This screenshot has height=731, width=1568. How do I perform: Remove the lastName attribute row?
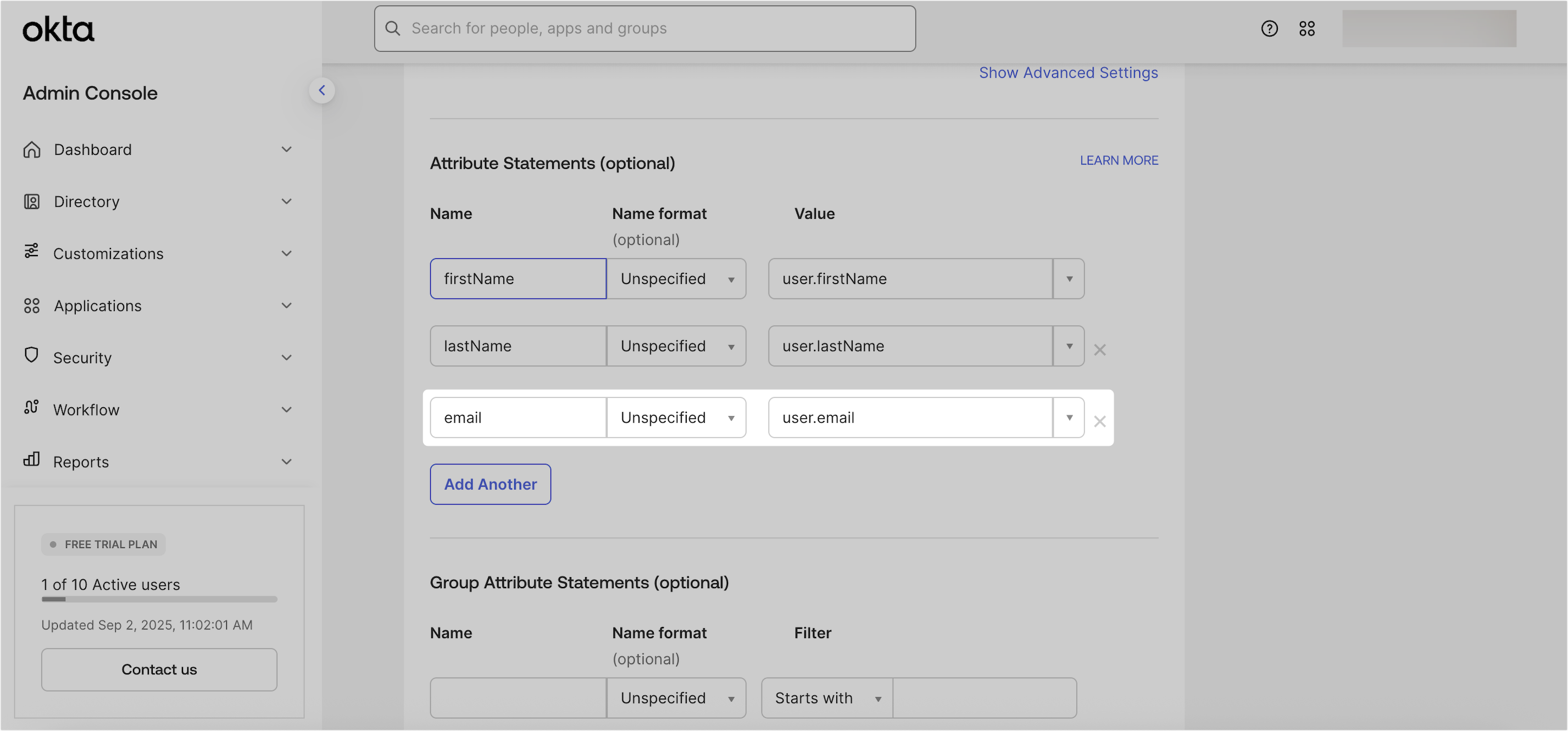[1099, 350]
